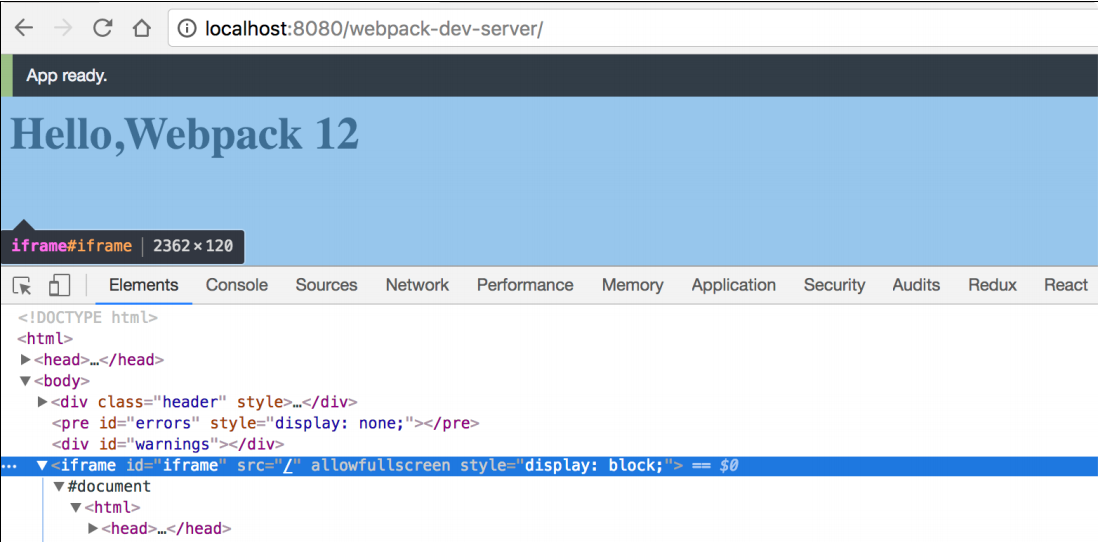
Task: Click the display: block style value
Action: click(x=594, y=465)
